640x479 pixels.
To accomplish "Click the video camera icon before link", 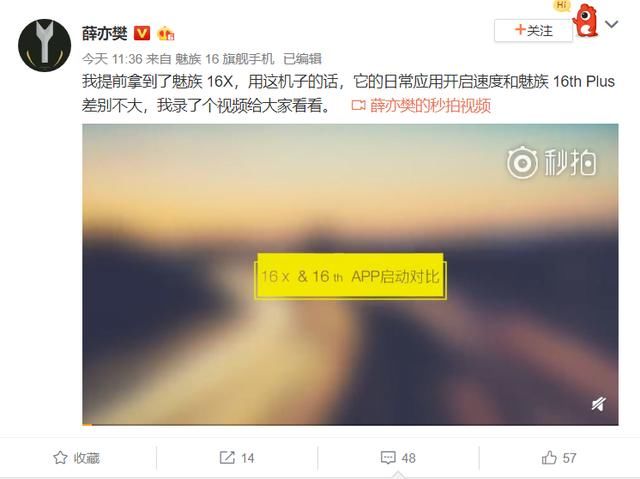I will [x=358, y=106].
